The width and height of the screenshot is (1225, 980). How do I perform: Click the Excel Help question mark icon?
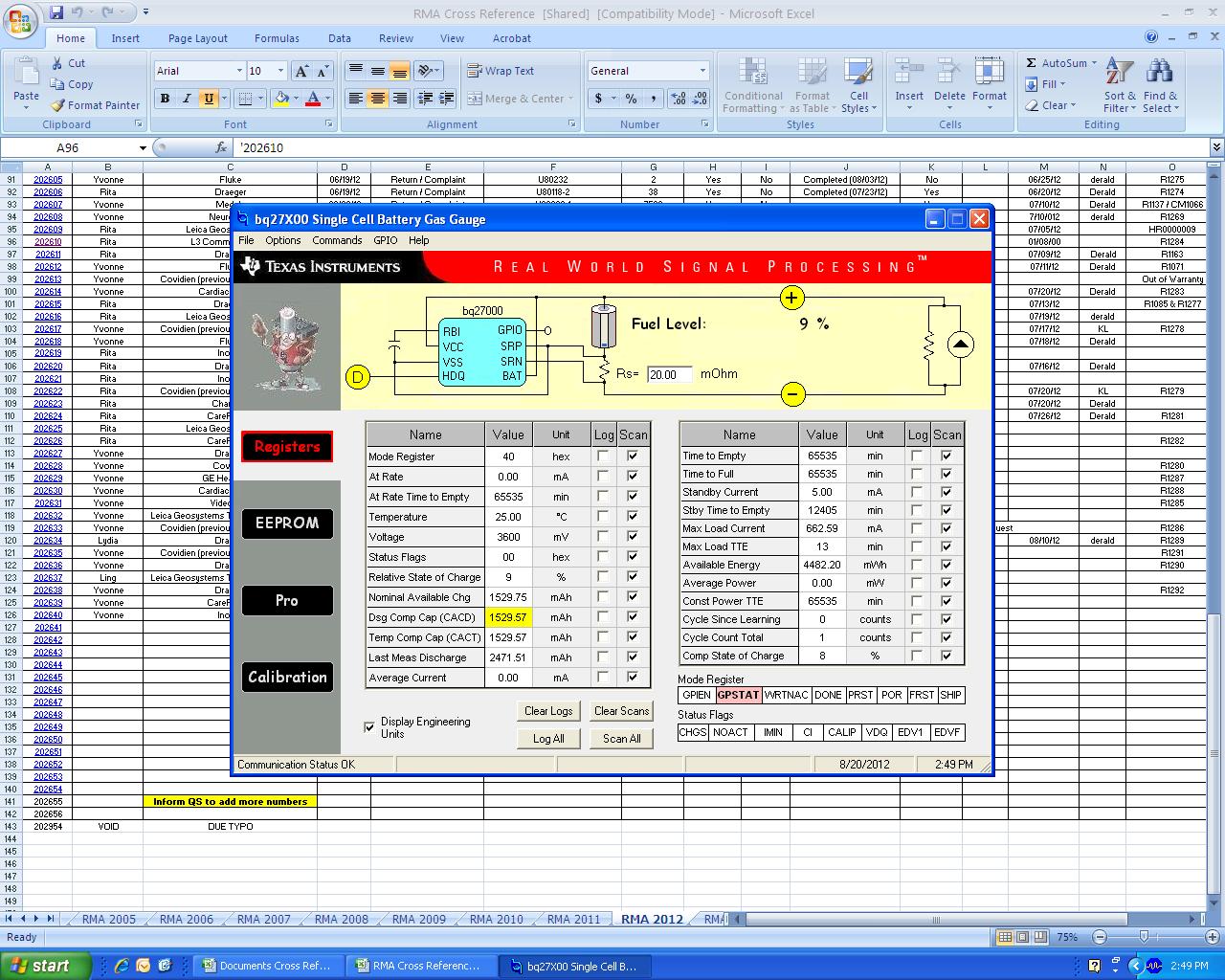pyautogui.click(x=1152, y=37)
